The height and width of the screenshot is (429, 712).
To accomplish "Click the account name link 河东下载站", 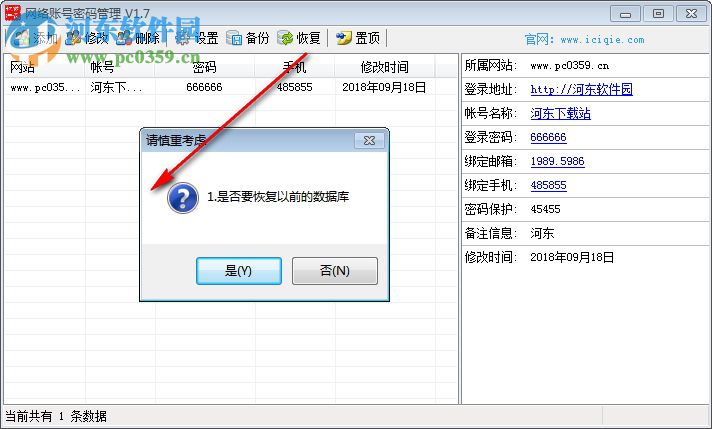I will pyautogui.click(x=560, y=113).
